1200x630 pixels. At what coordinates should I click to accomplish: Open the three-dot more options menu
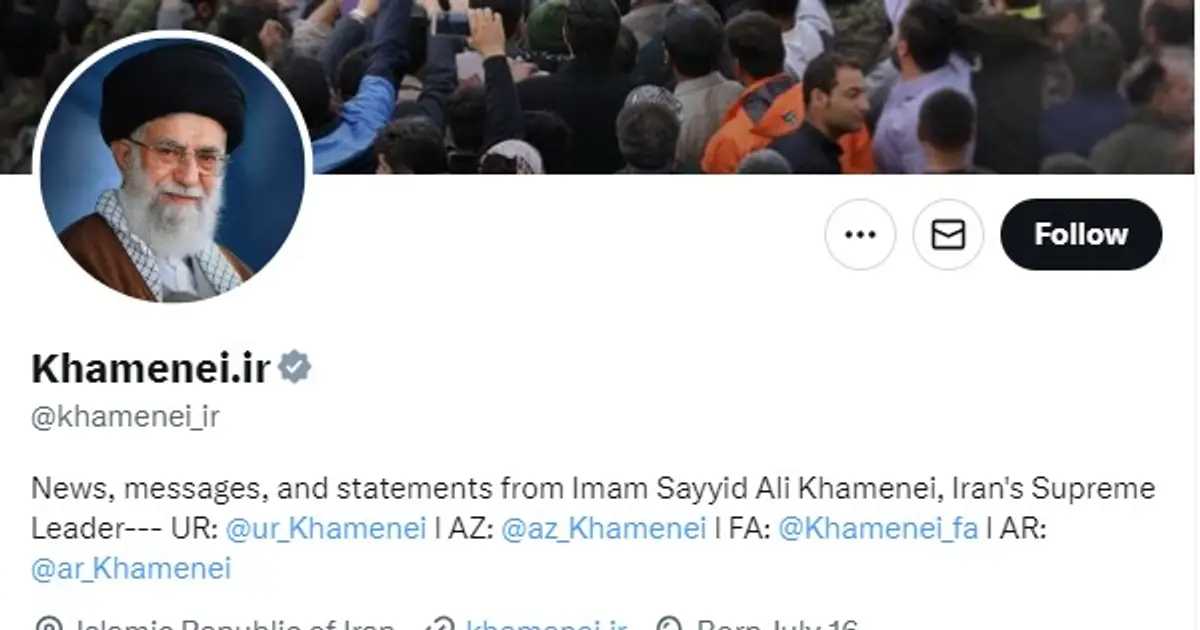click(x=860, y=234)
